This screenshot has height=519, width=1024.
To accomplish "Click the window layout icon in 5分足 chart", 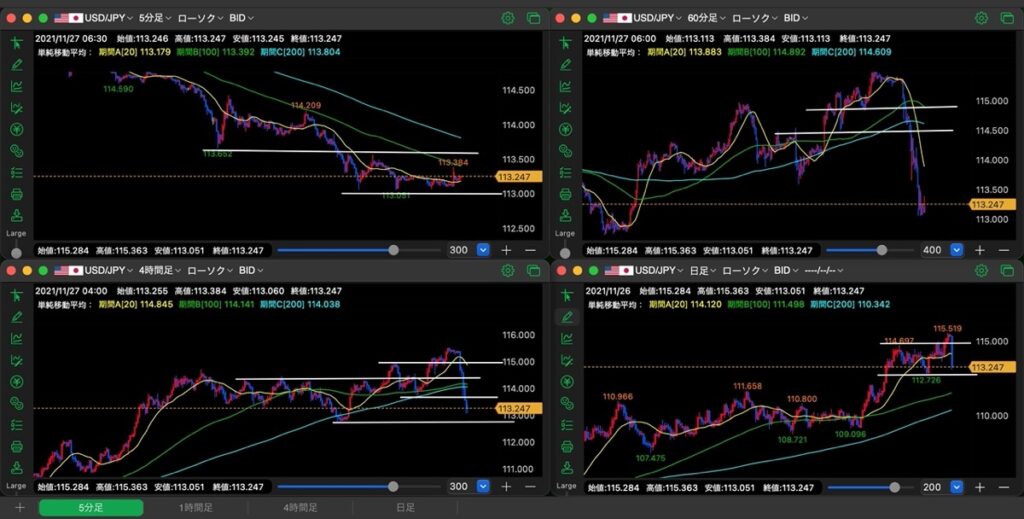I will click(534, 18).
